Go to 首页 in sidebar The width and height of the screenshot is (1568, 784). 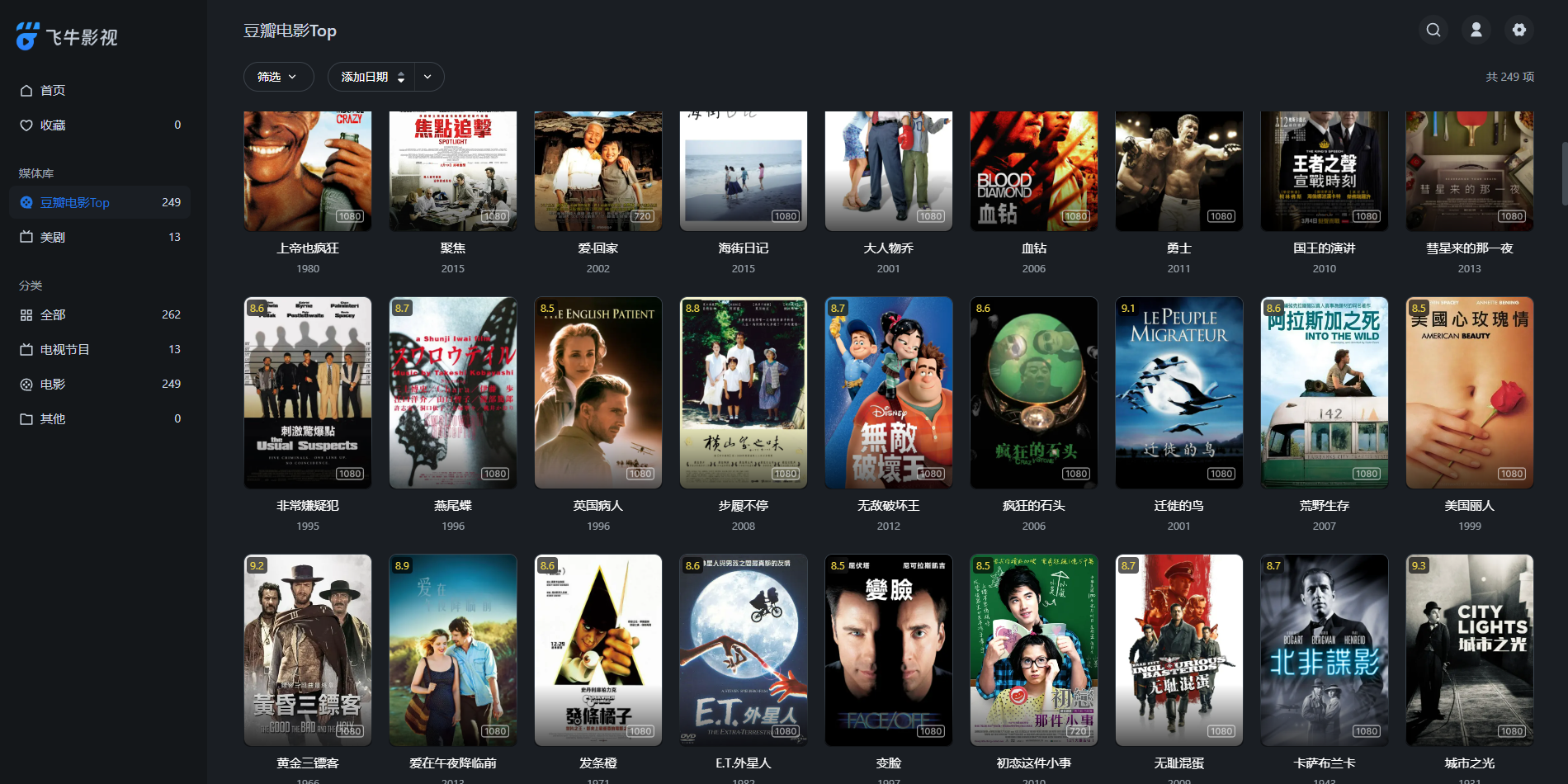tap(100, 91)
